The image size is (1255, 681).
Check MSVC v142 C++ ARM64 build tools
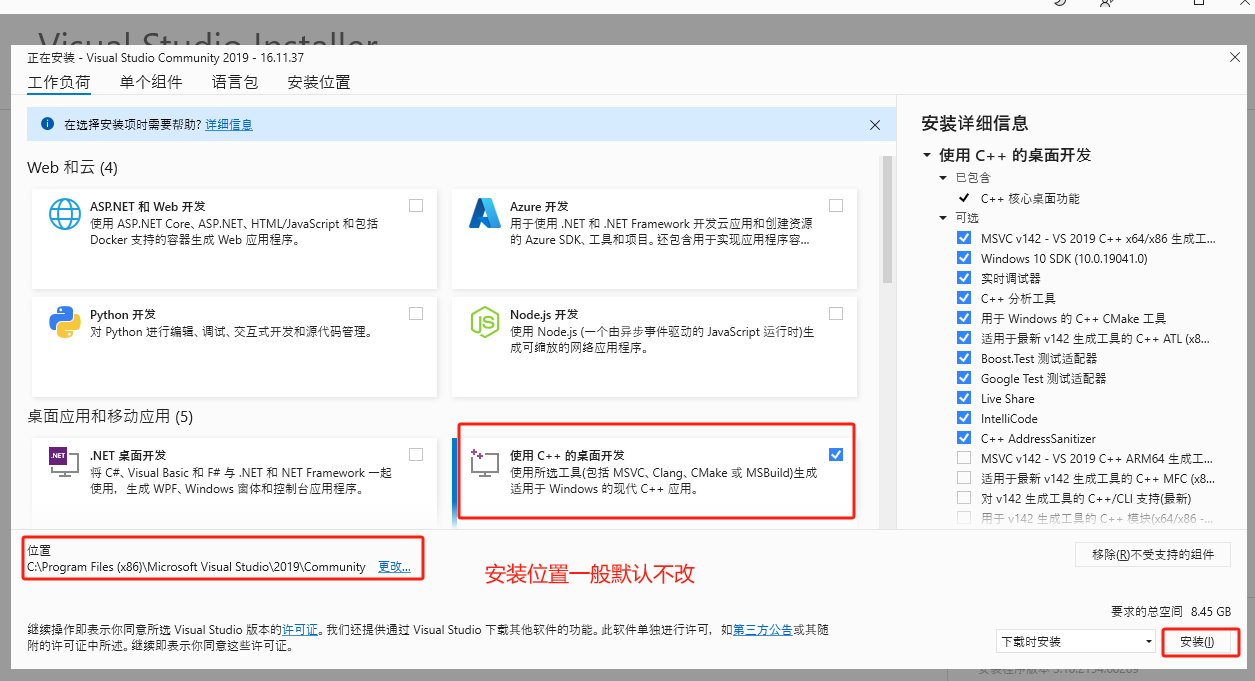coord(964,458)
